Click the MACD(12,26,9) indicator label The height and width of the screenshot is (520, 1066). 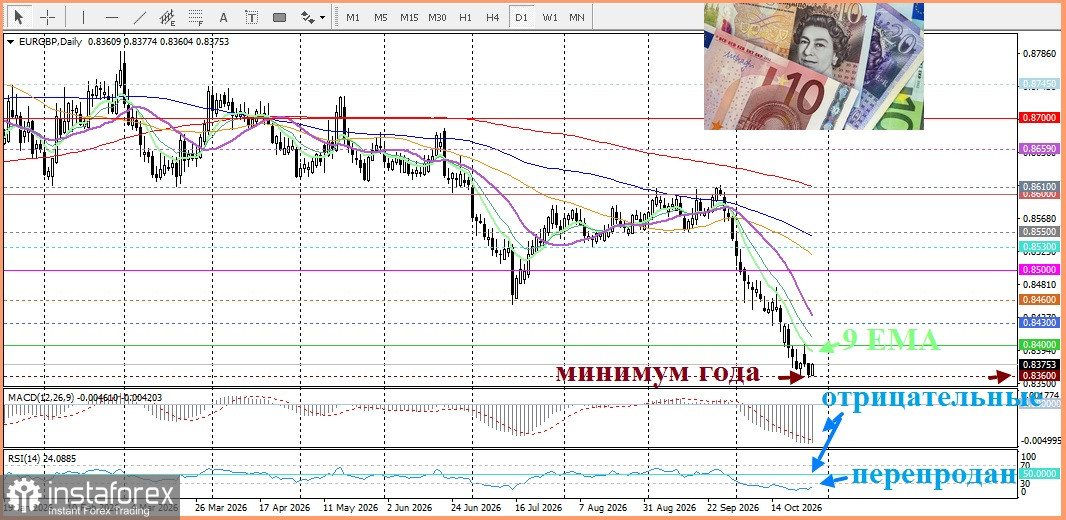(40, 397)
